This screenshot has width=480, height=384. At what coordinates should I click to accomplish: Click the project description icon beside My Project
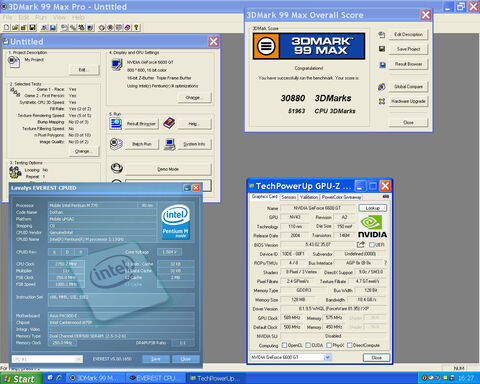[x=13, y=62]
